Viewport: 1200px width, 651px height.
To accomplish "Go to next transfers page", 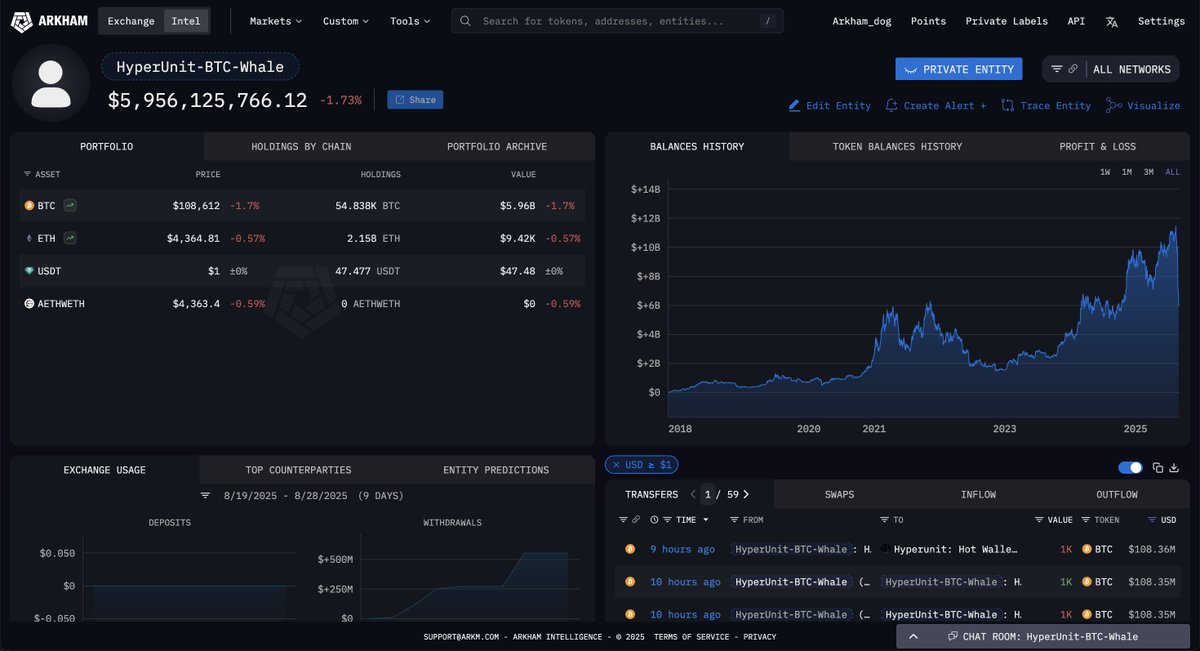I will coord(746,494).
